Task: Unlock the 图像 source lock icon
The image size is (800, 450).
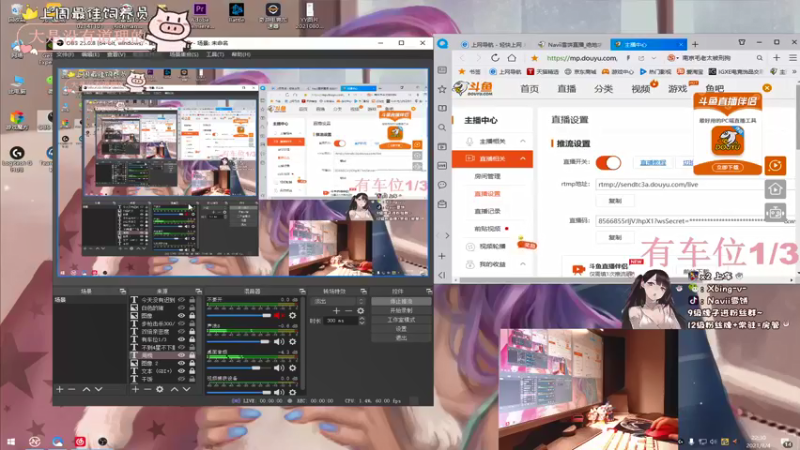Action: pos(192,316)
